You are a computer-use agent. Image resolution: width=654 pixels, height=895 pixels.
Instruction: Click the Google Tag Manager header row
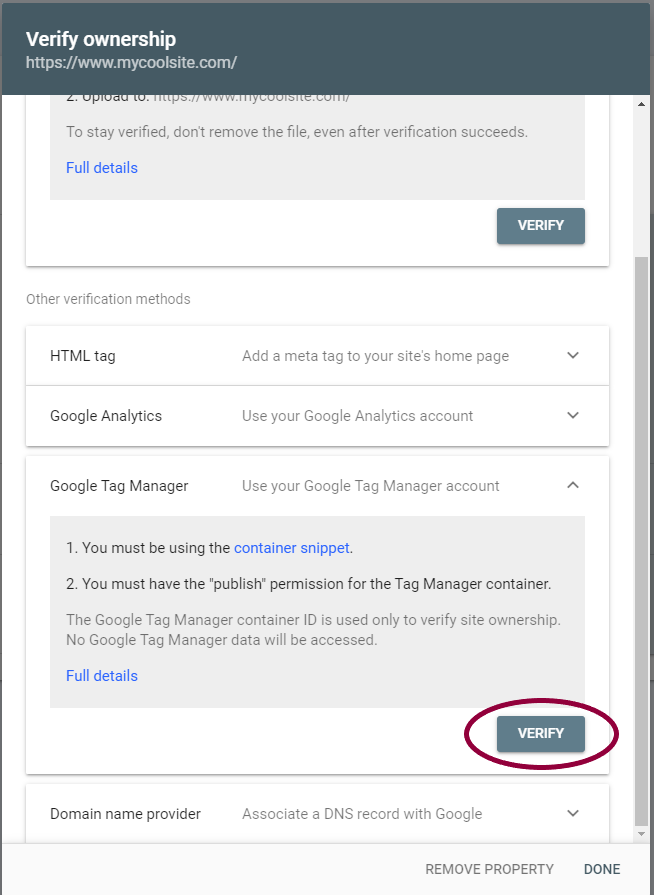317,486
